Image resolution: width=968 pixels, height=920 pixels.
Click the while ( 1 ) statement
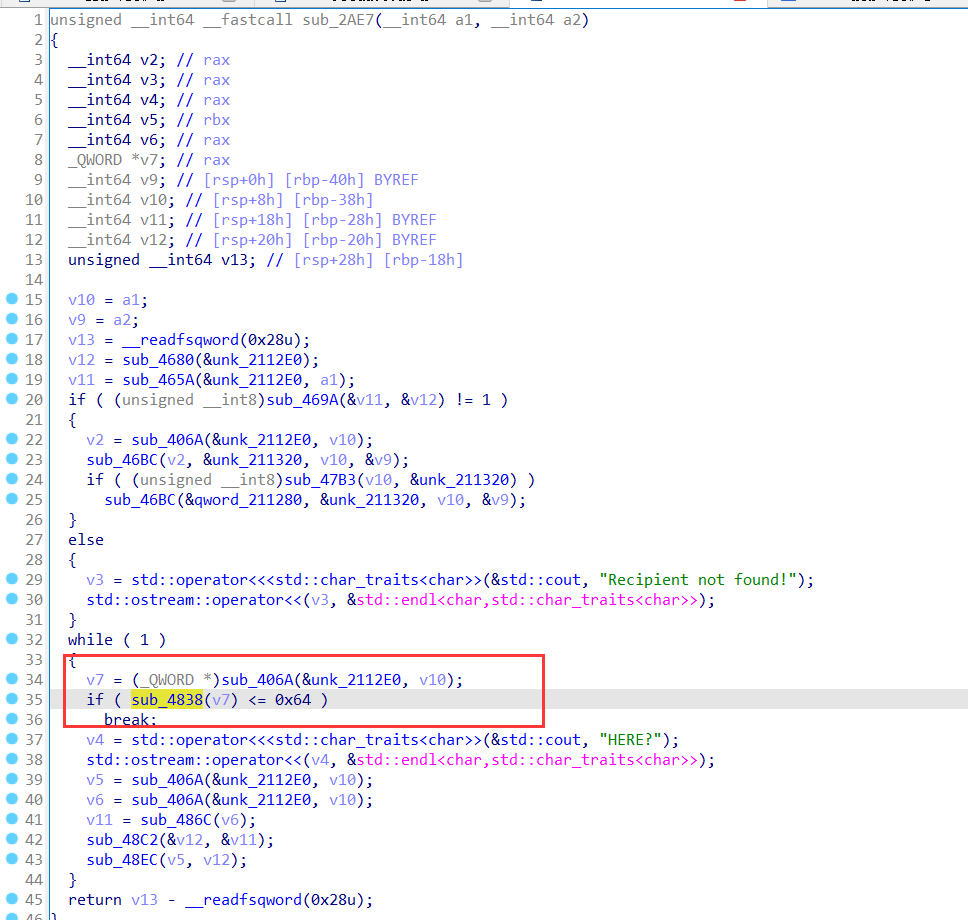pyautogui.click(x=117, y=640)
